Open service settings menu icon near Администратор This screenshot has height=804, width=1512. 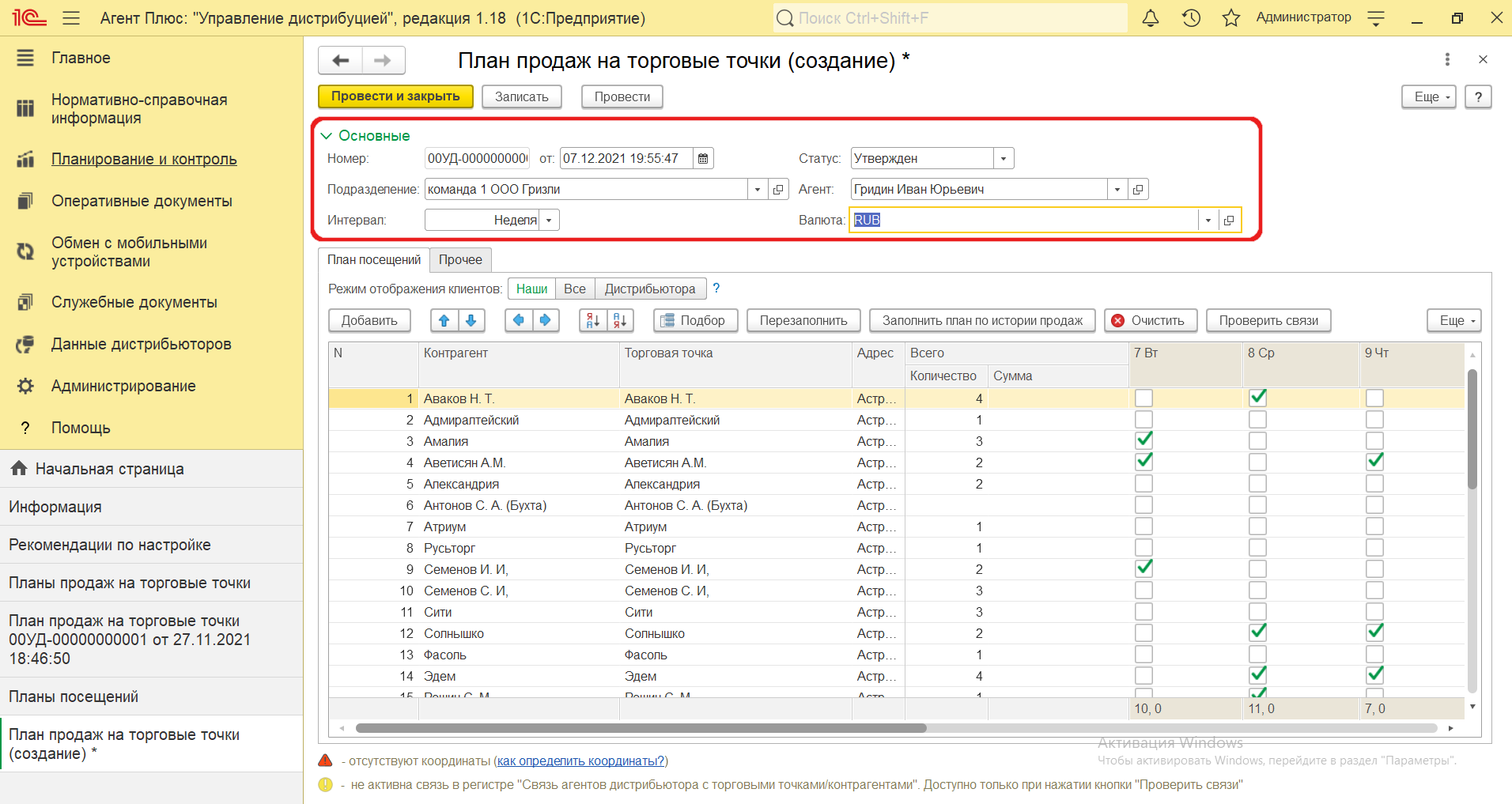click(1376, 17)
